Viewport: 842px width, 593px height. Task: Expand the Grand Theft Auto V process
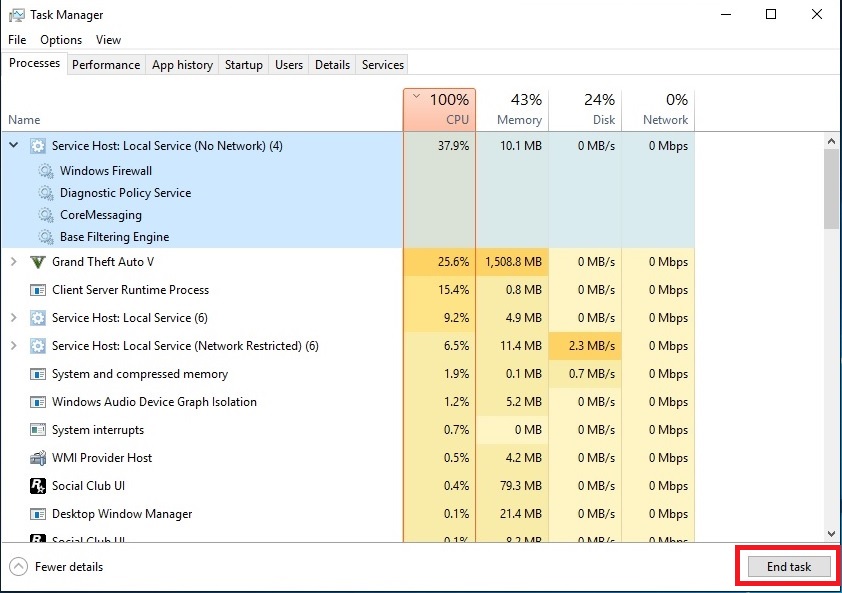(14, 262)
